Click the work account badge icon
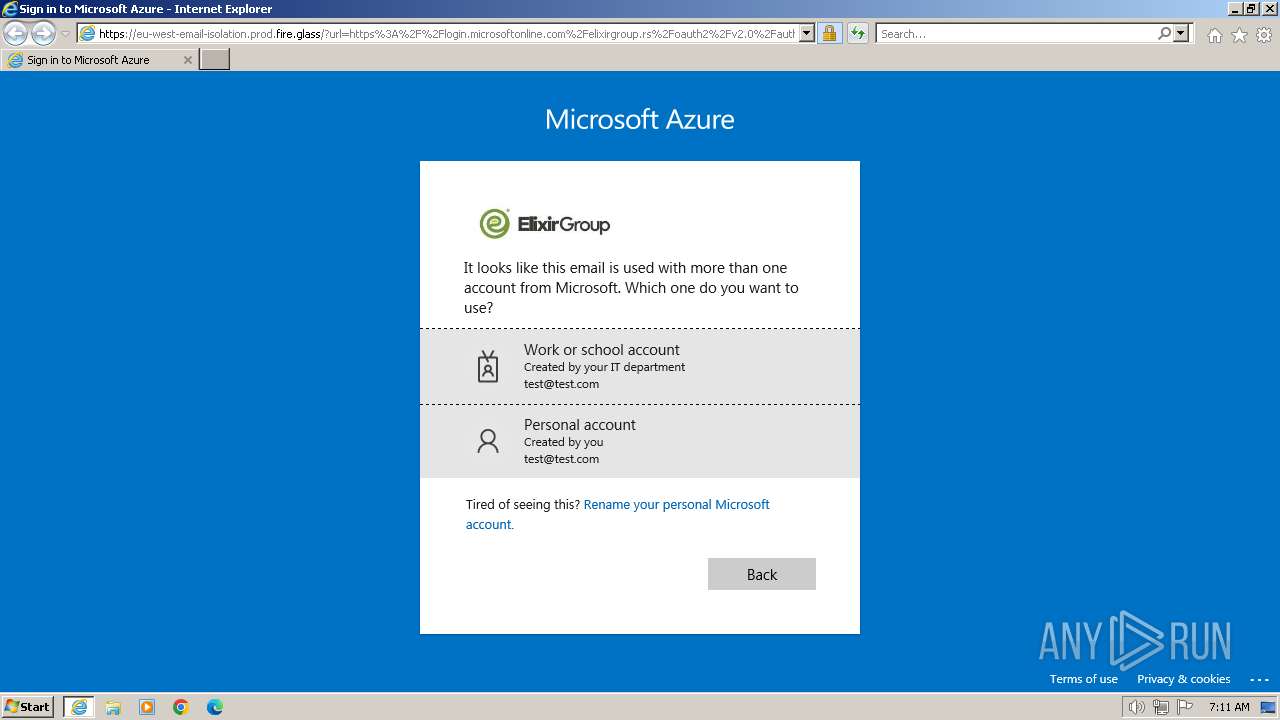 tap(488, 367)
